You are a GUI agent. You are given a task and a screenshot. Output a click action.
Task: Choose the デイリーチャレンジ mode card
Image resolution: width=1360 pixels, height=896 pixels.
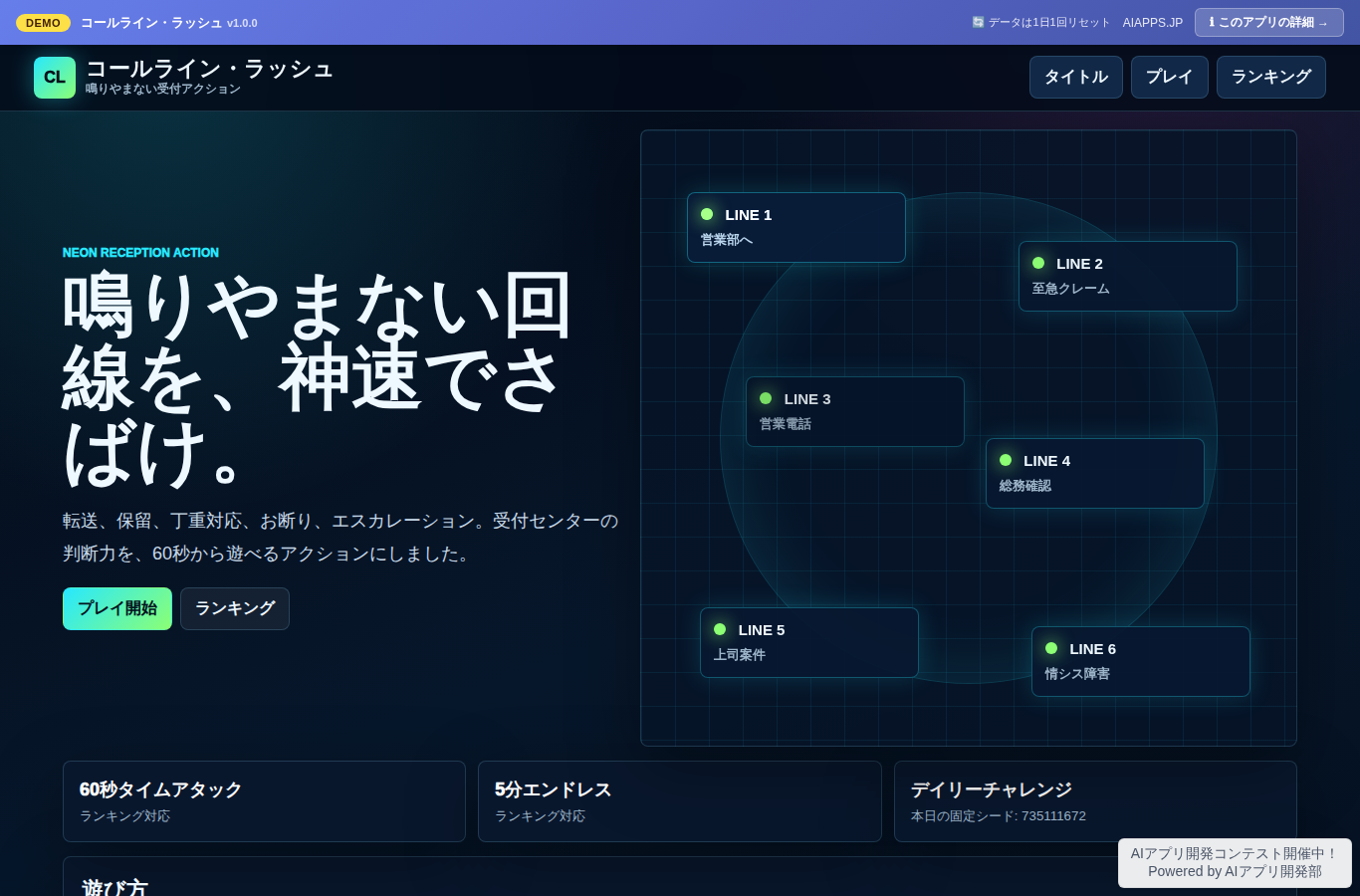click(1095, 801)
